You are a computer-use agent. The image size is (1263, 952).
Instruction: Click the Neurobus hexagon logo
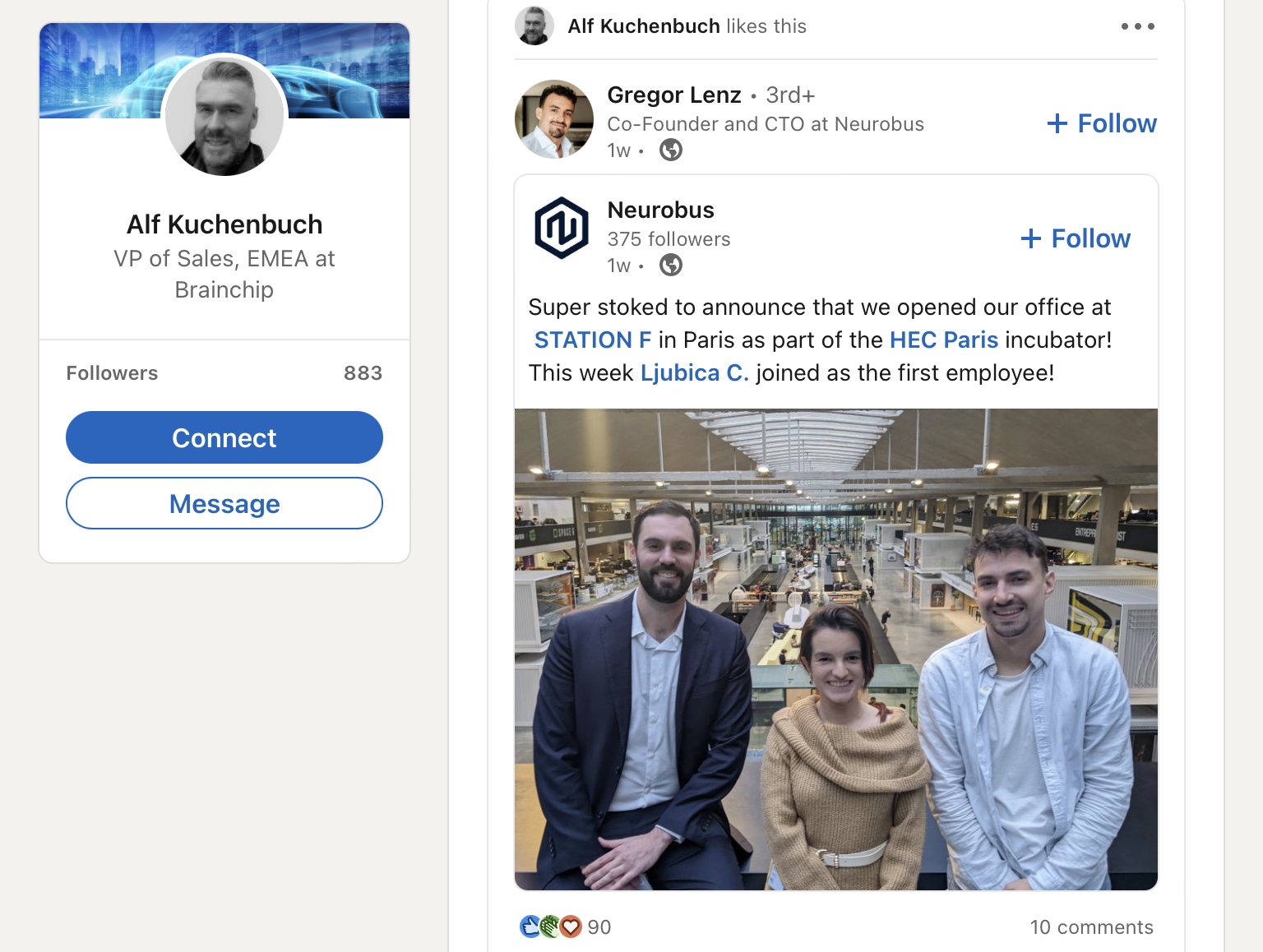point(562,228)
